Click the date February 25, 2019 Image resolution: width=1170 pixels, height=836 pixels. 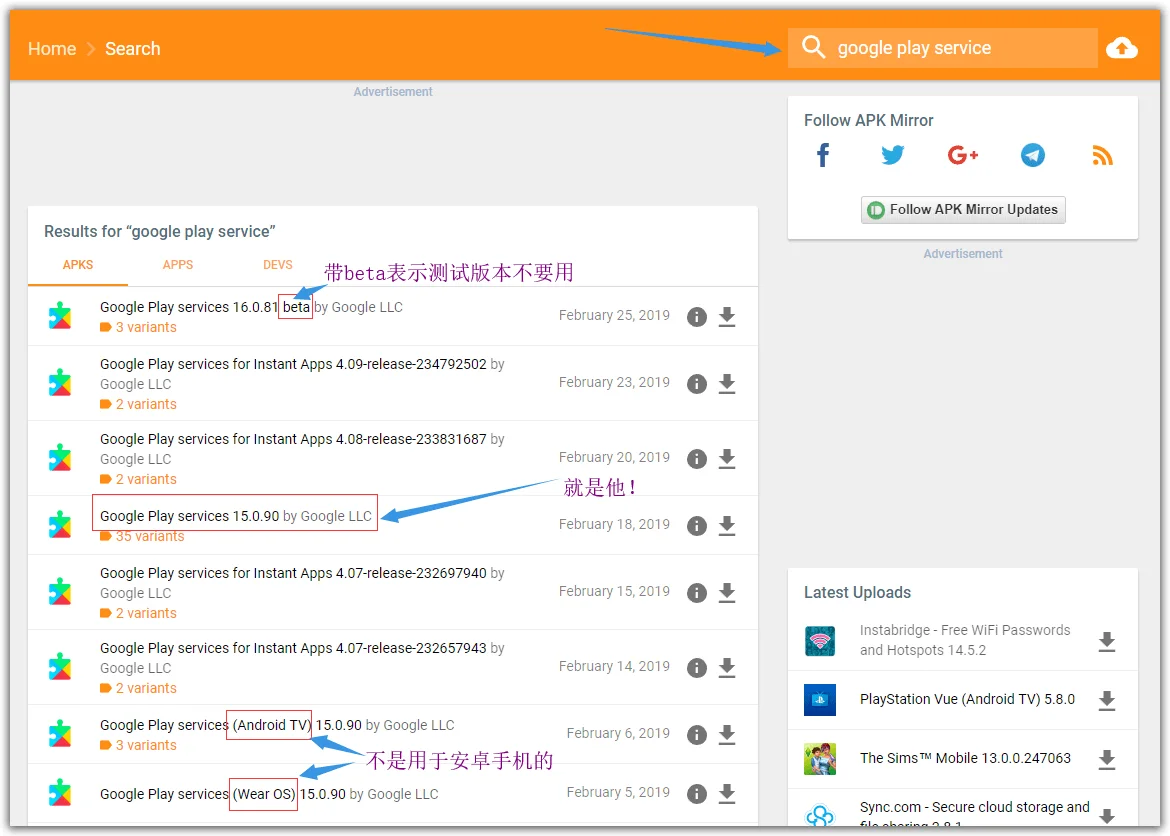pyautogui.click(x=614, y=315)
